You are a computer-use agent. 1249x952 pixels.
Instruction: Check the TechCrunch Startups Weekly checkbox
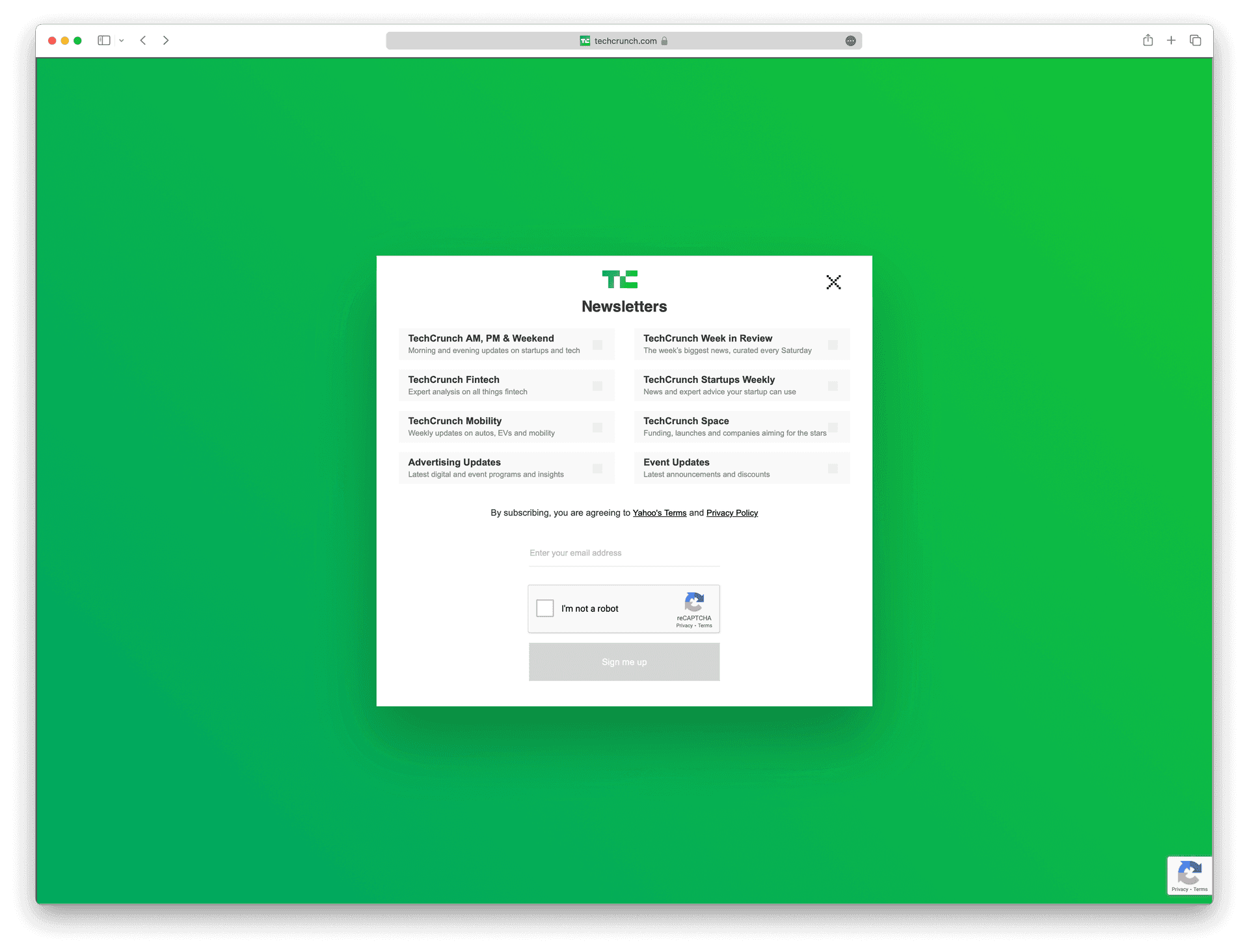coord(833,386)
